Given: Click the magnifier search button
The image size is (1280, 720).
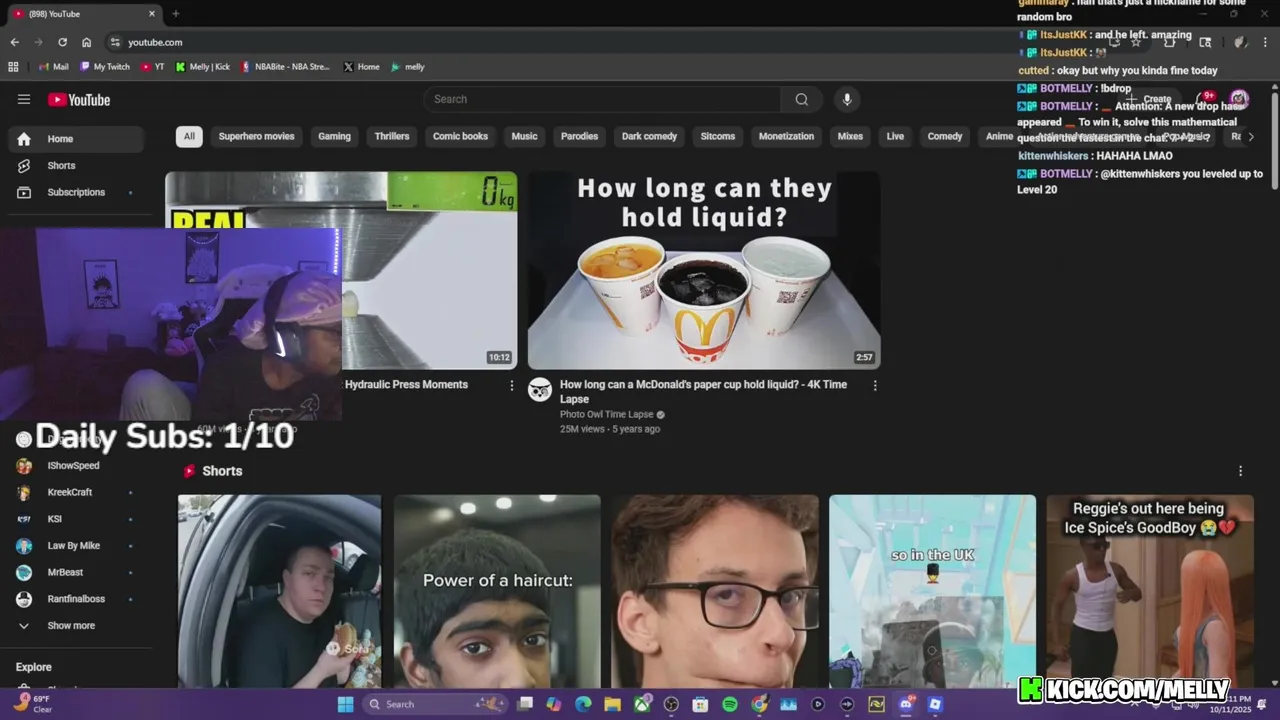Looking at the screenshot, I should [x=801, y=99].
